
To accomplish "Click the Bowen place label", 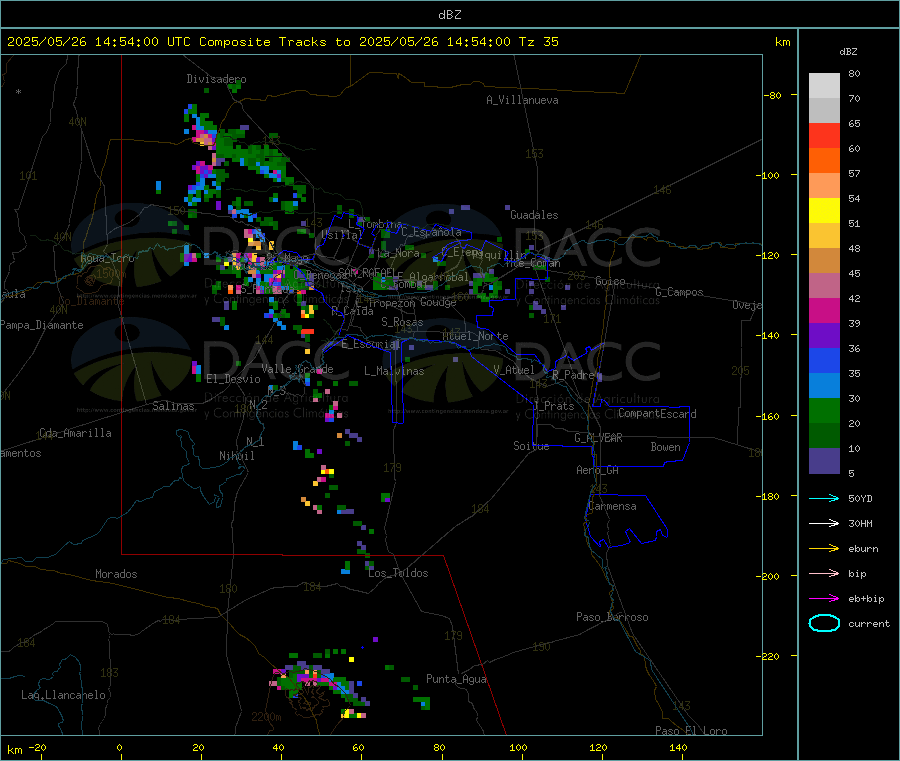I will (666, 447).
